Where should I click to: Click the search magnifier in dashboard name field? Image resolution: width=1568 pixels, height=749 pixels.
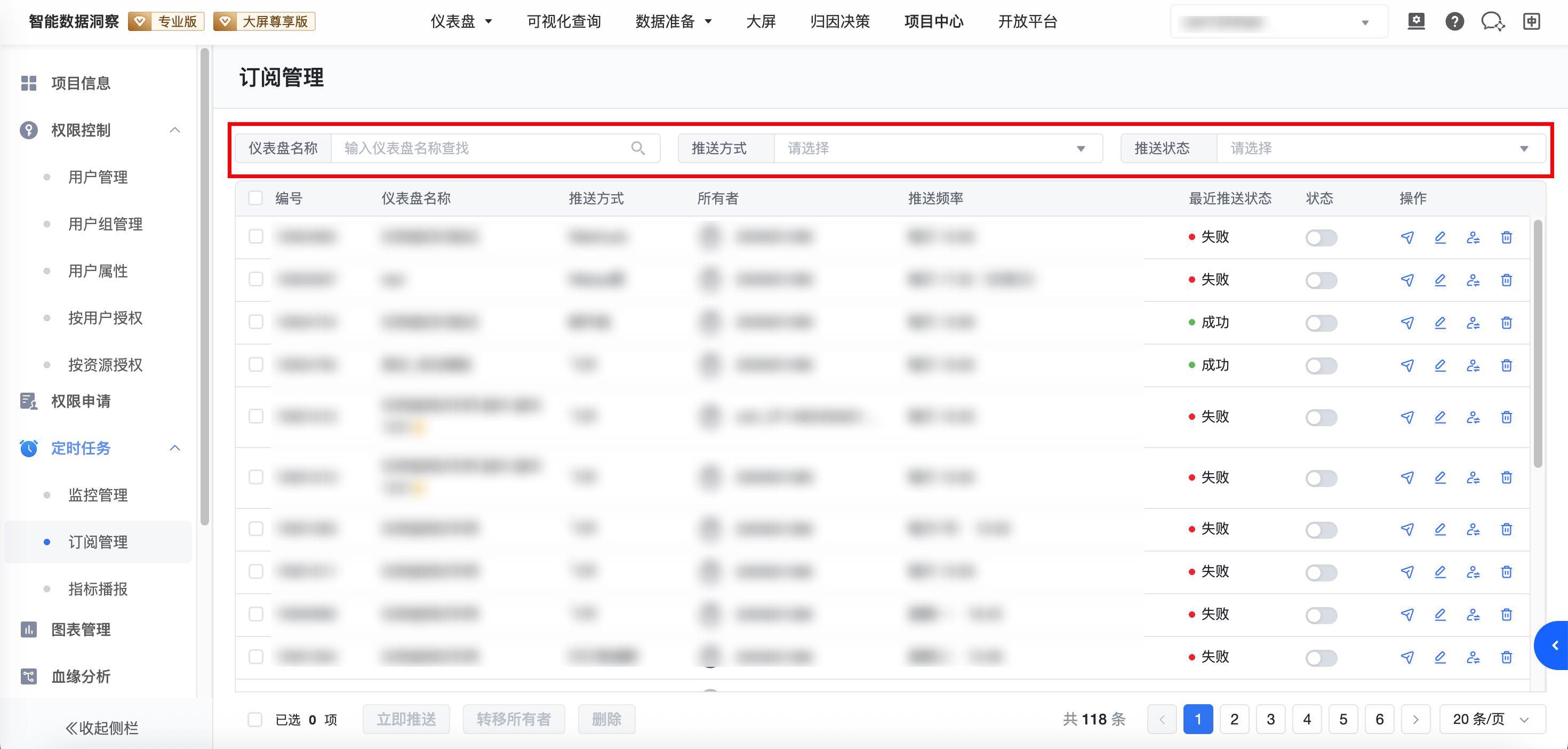coord(637,149)
